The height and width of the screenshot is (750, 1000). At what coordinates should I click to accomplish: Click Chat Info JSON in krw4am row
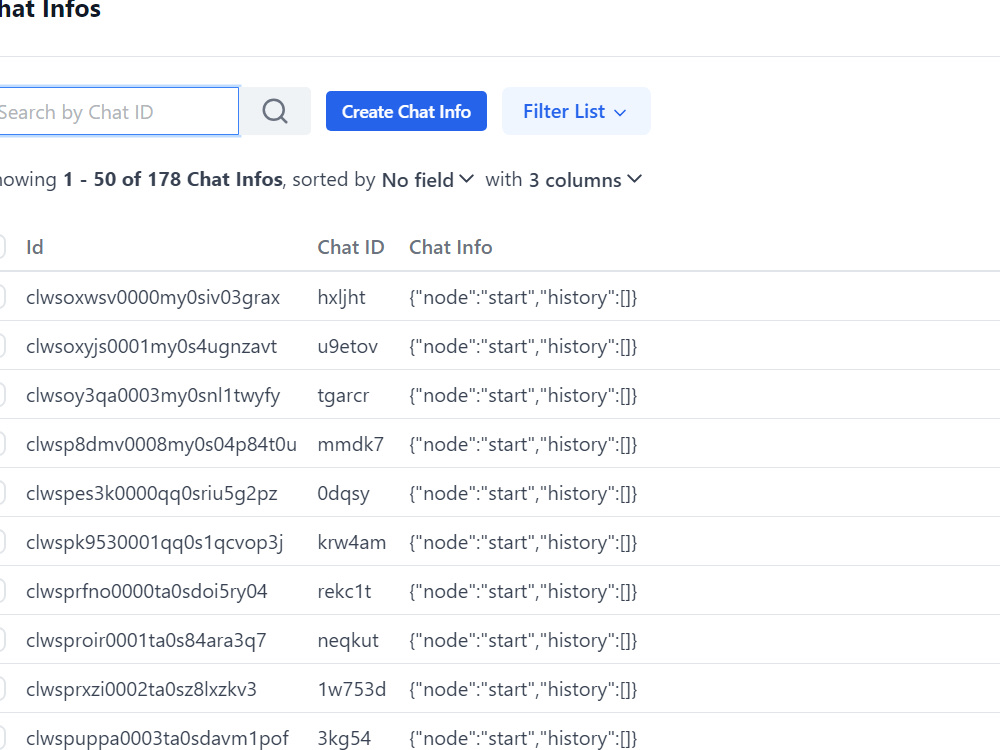(523, 543)
